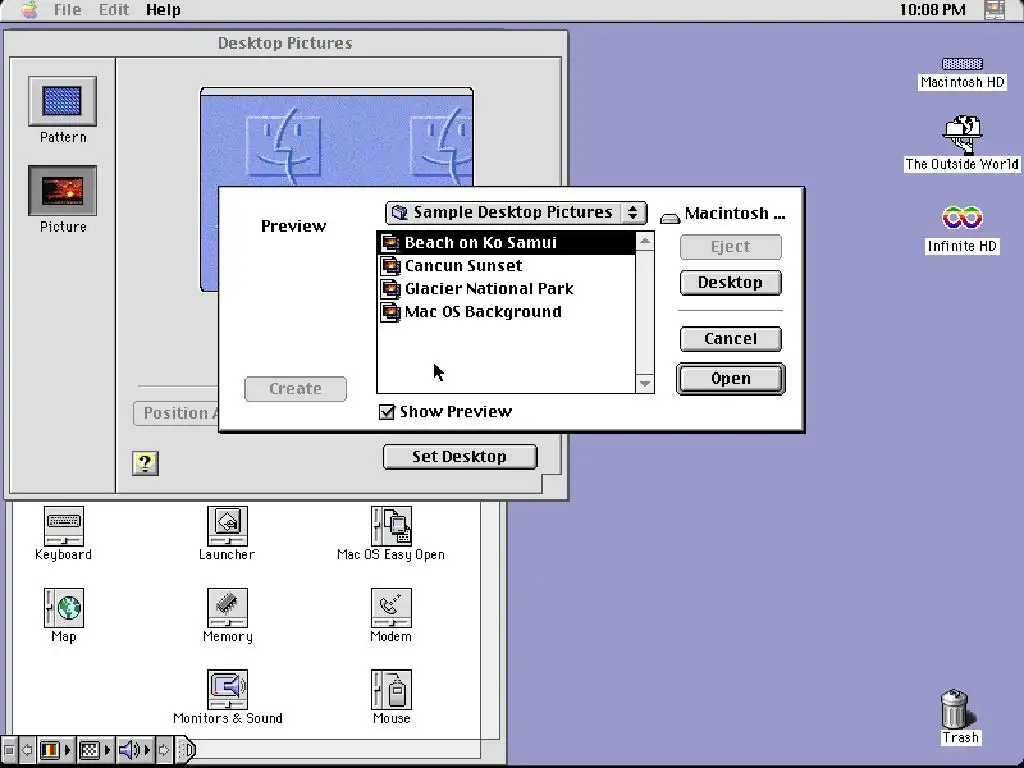The height and width of the screenshot is (768, 1024).
Task: Select the Picture icon in Desktop Pictures
Action: 62,190
